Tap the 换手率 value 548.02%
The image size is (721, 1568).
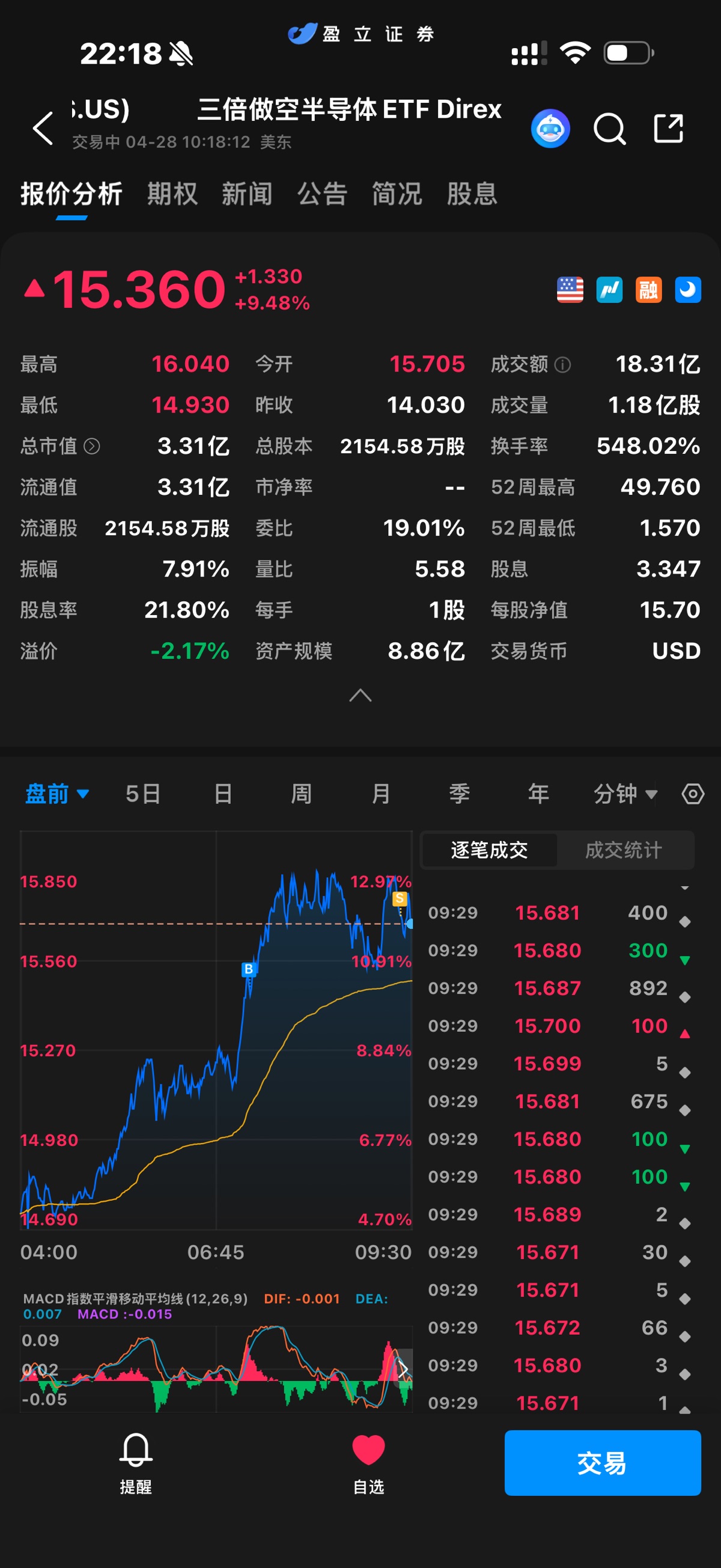tap(648, 446)
